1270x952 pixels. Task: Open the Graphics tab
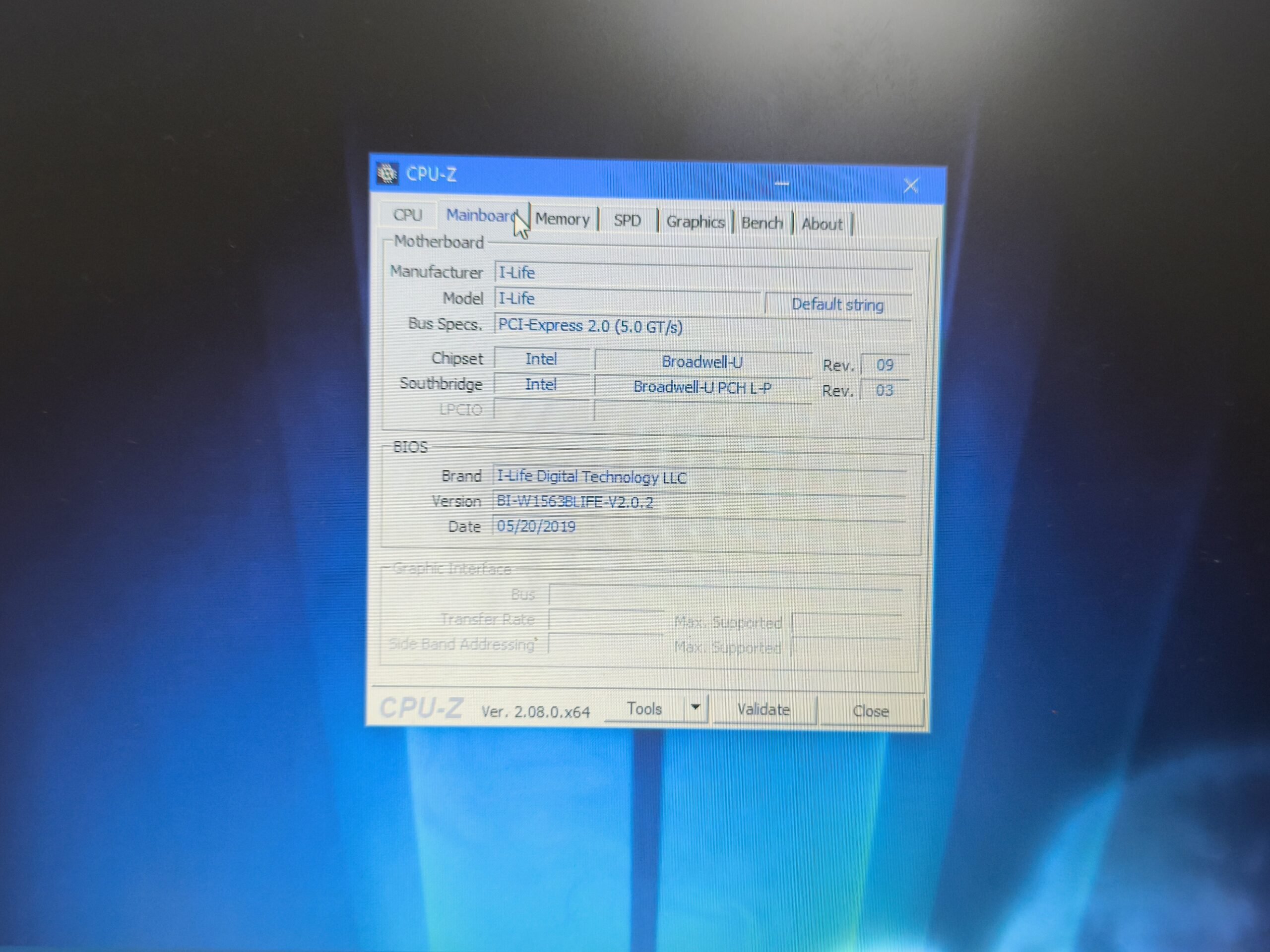coord(696,222)
